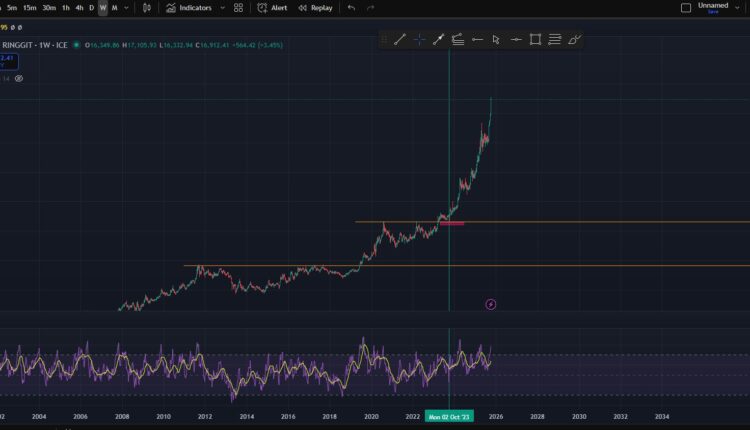Image resolution: width=750 pixels, height=430 pixels.
Task: Click the lightning bolt event marker
Action: click(490, 304)
